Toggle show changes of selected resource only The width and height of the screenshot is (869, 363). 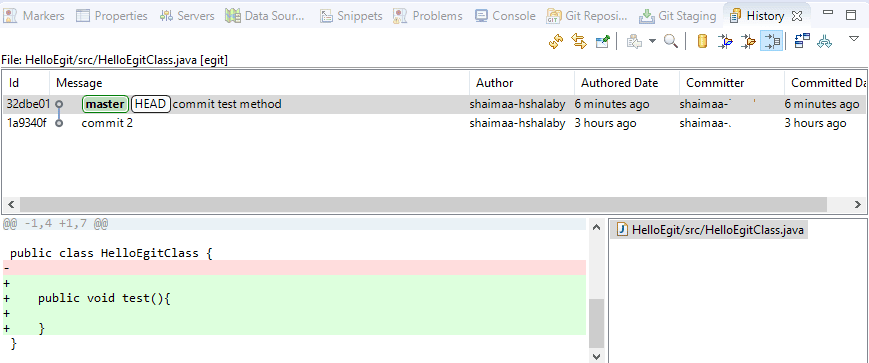771,41
